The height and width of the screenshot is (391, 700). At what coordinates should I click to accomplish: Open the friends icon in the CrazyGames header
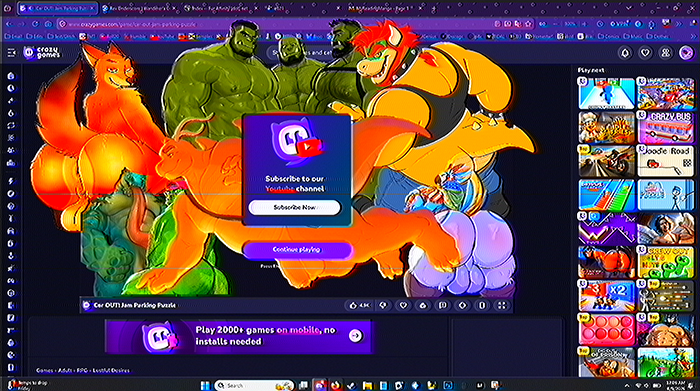click(x=665, y=53)
